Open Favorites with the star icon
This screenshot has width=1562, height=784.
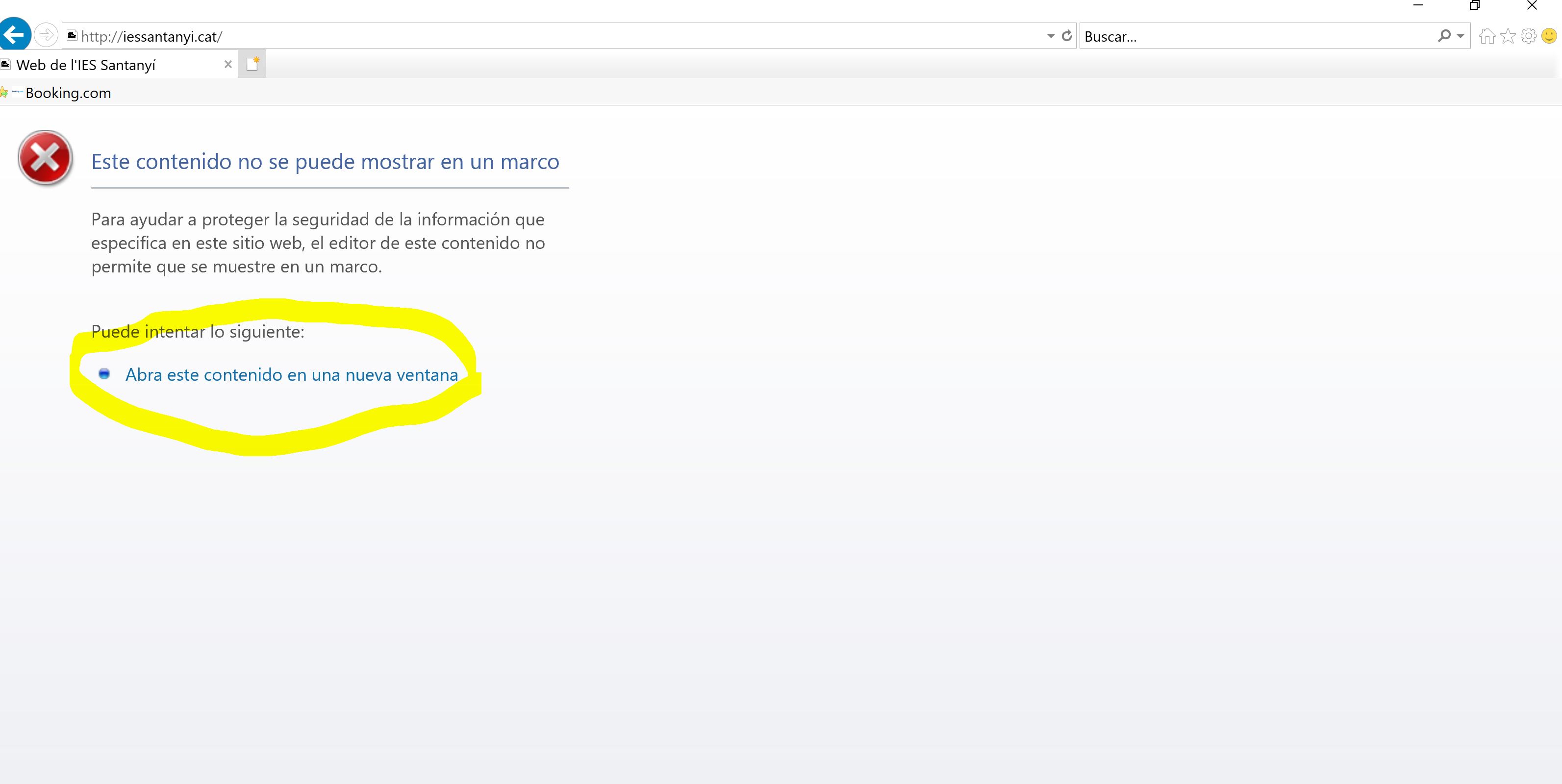[x=1508, y=36]
